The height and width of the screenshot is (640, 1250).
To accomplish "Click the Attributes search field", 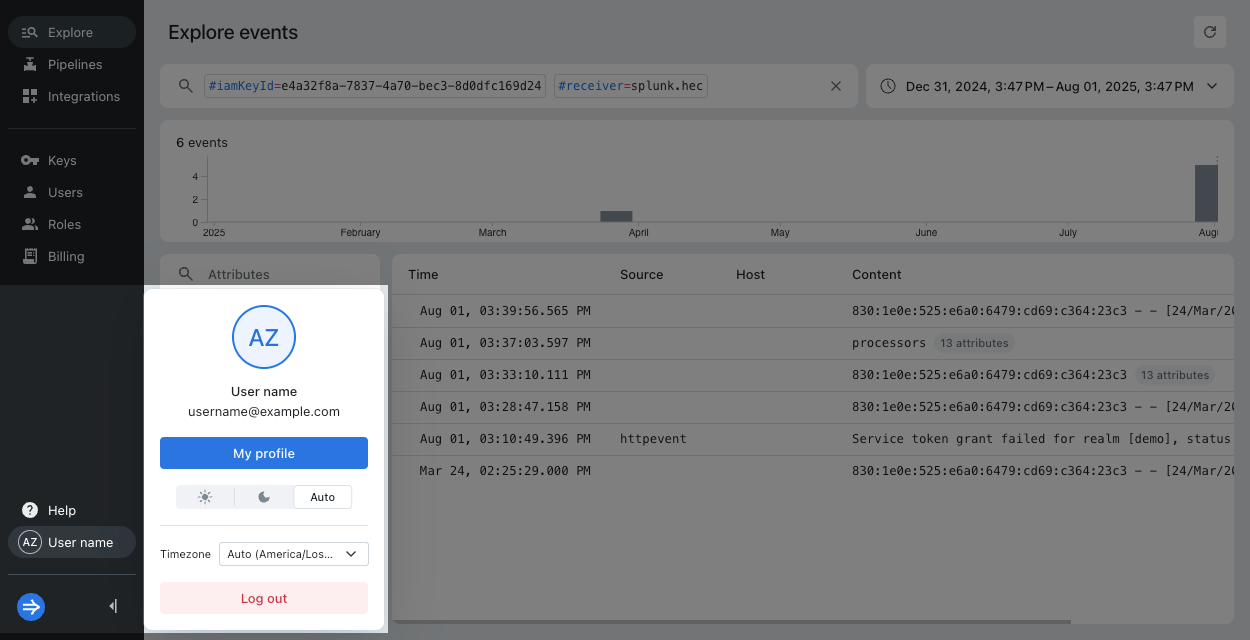I will (270, 274).
